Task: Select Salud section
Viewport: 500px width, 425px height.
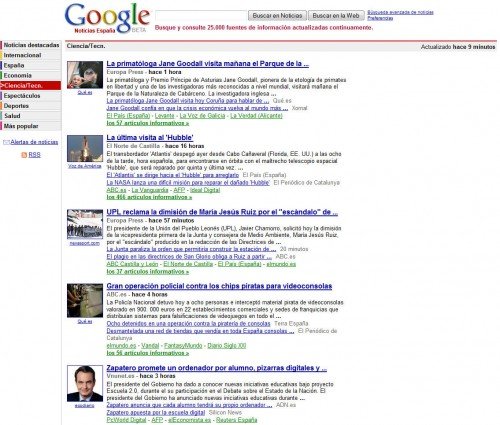Action: [31, 116]
